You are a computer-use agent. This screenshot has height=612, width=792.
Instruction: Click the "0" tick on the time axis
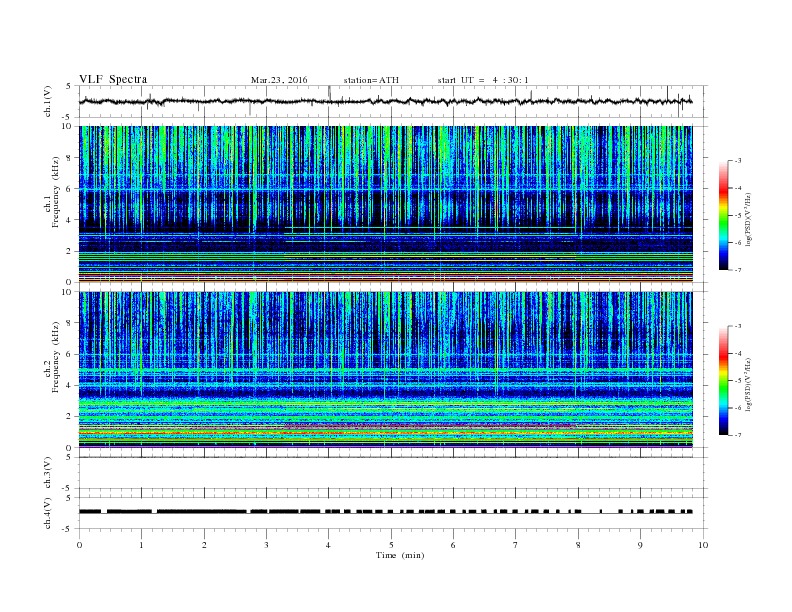pyautogui.click(x=79, y=545)
